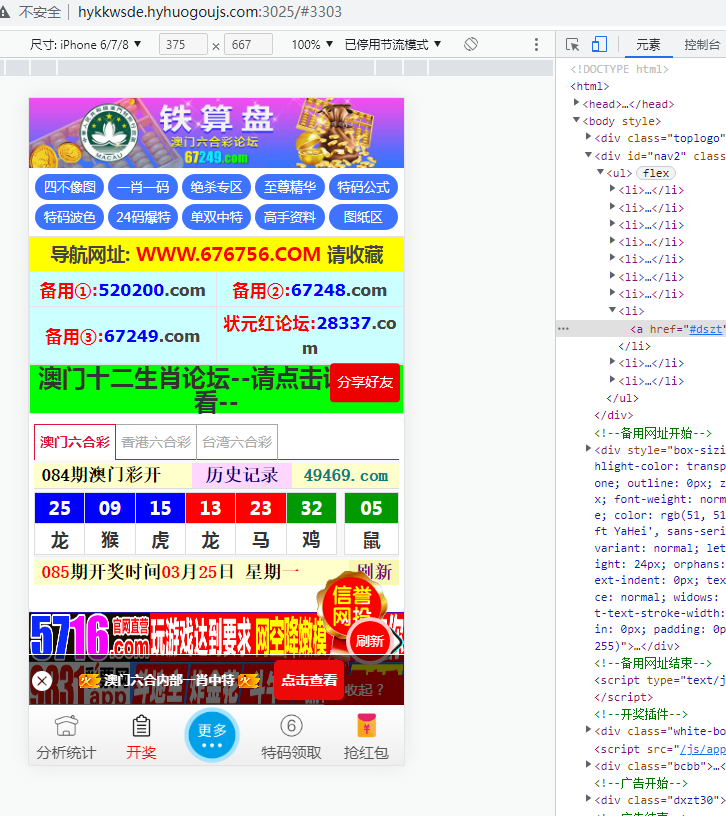Close the 澳门六合内部 popup banner
The width and height of the screenshot is (726, 816).
(42, 681)
